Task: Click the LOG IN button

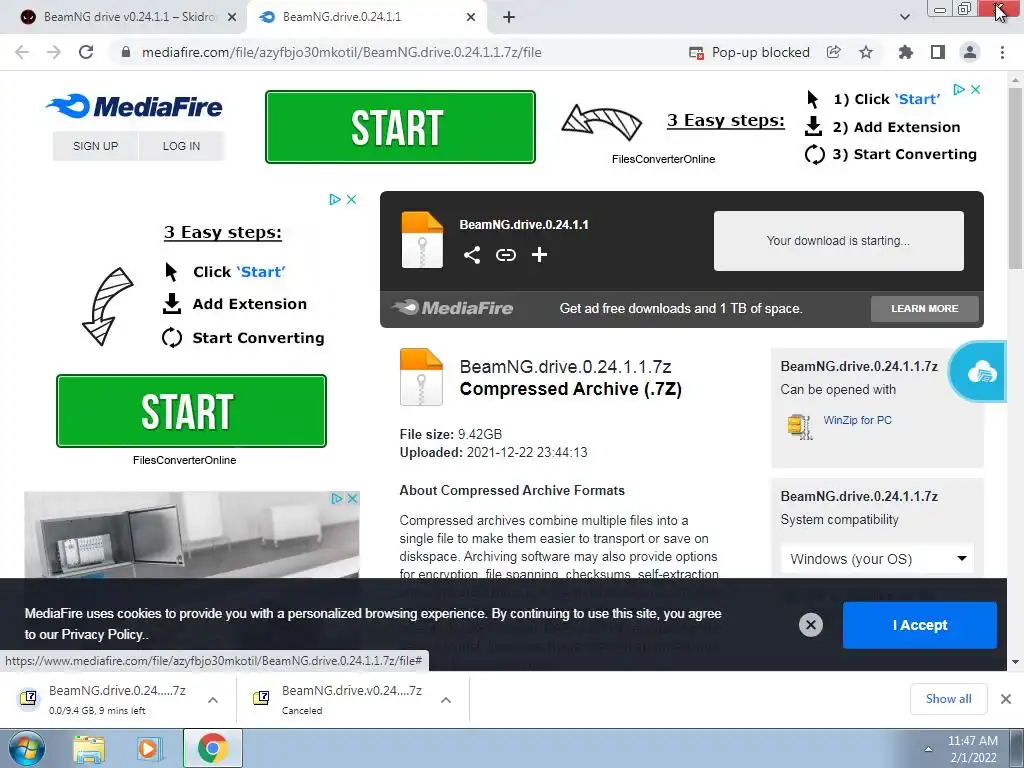Action: coord(182,146)
